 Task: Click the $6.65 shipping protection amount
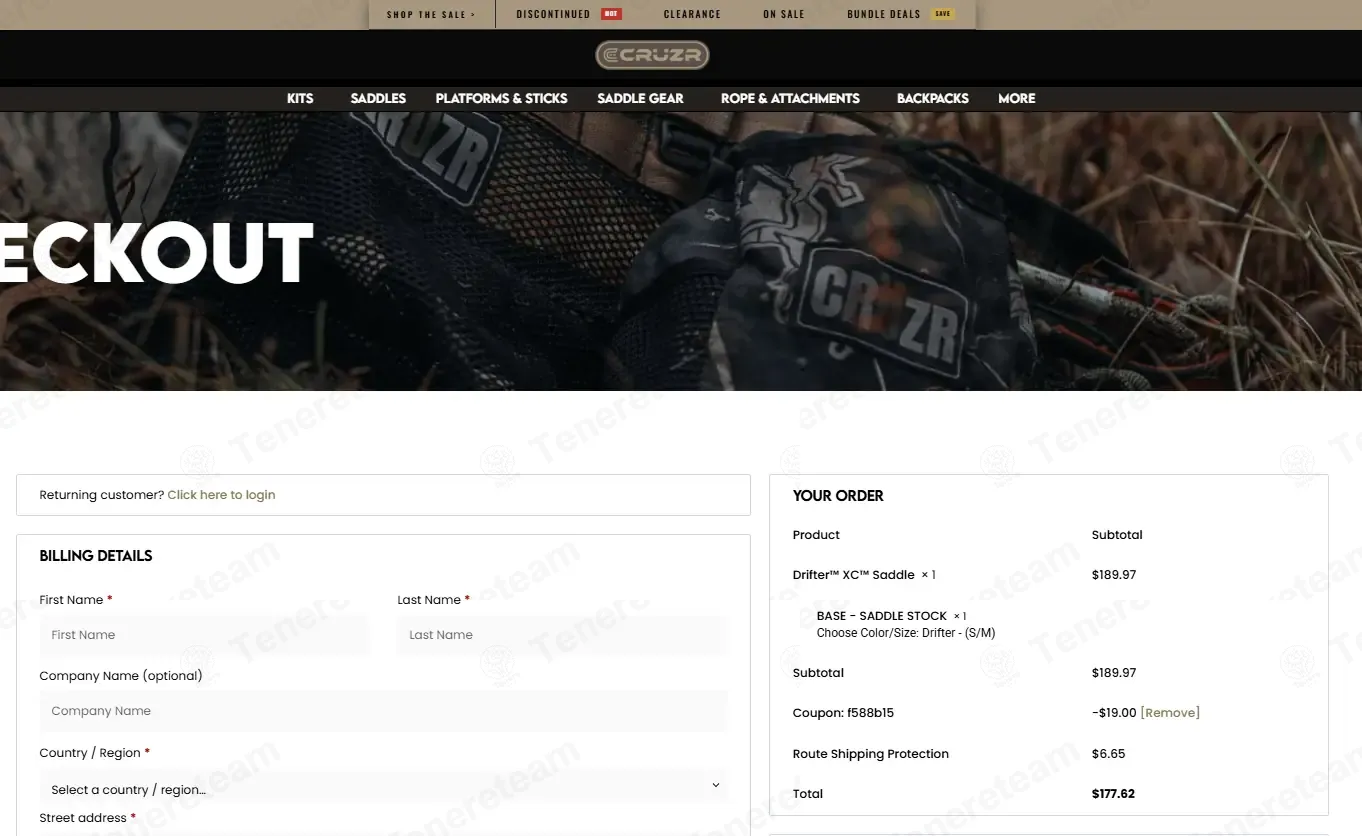1108,754
